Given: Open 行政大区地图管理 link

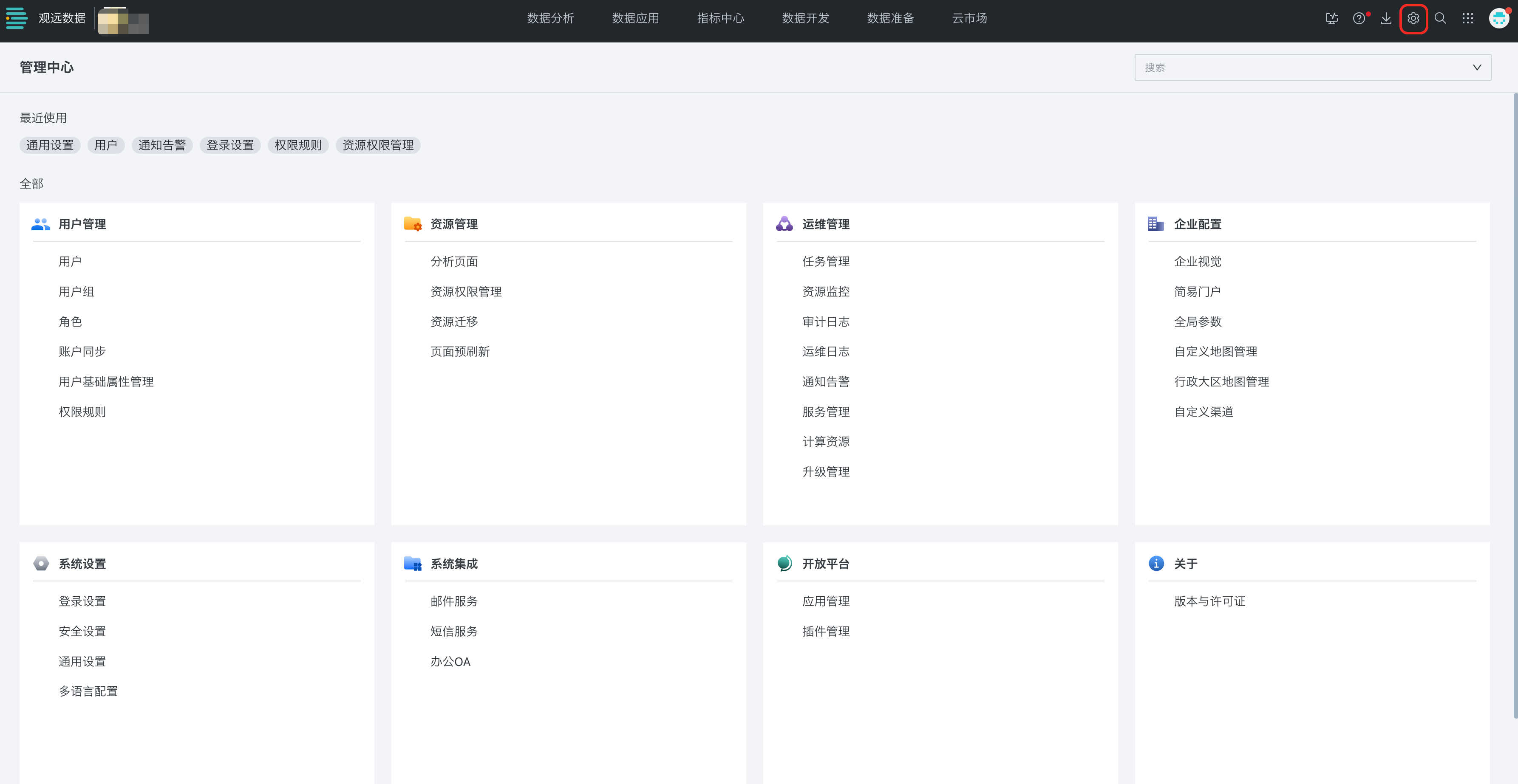Looking at the screenshot, I should tap(1221, 382).
